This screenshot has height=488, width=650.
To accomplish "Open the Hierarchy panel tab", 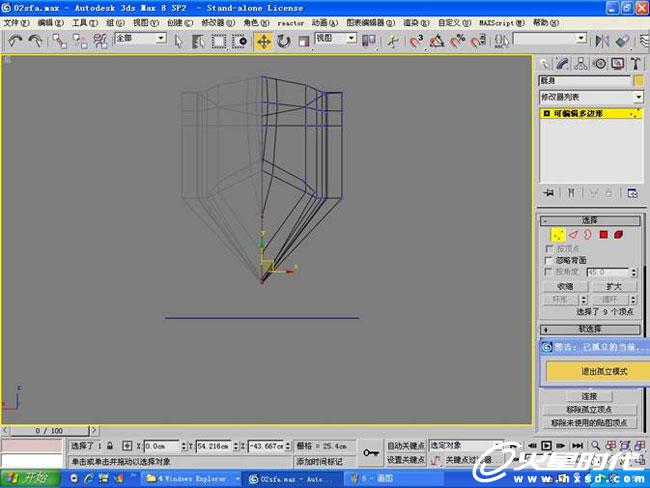I will coord(581,63).
